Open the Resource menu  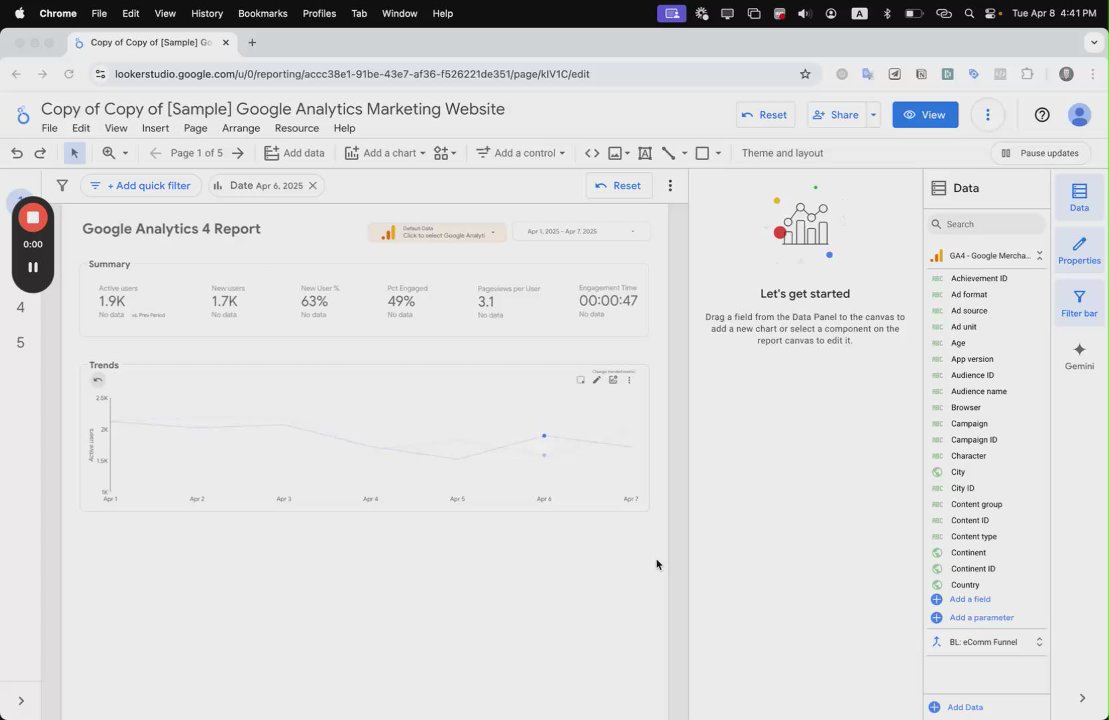click(x=297, y=128)
